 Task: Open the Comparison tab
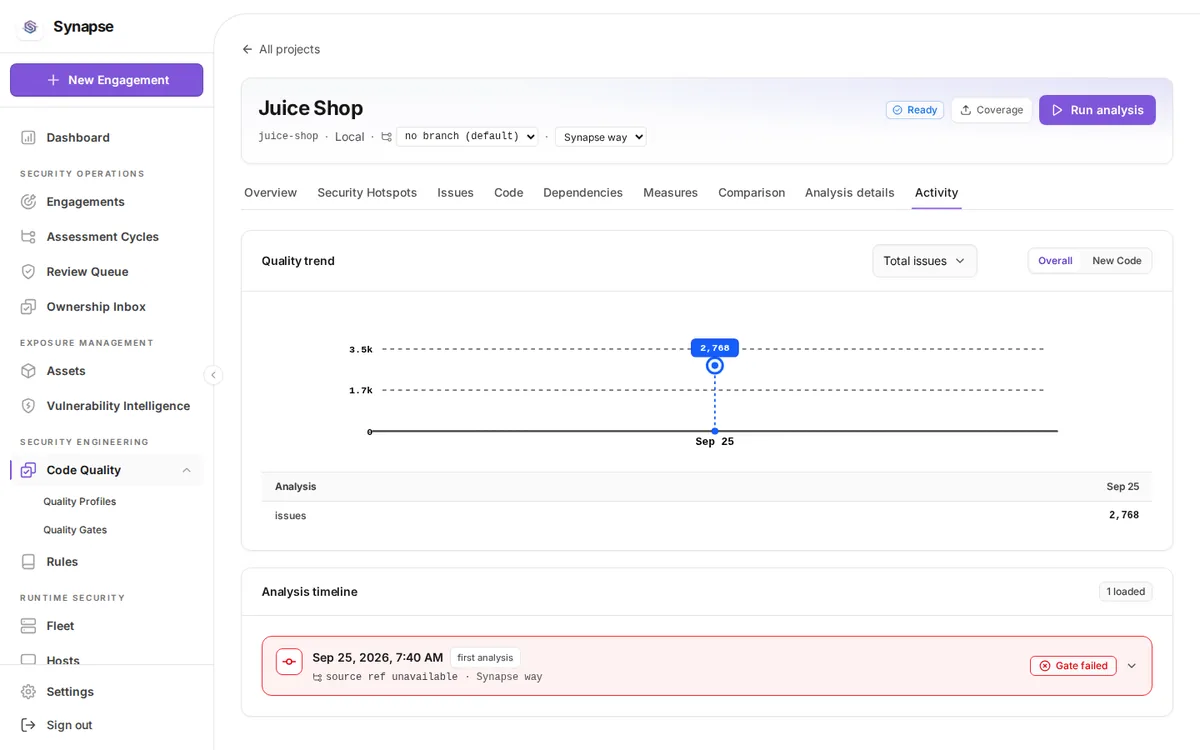point(751,192)
